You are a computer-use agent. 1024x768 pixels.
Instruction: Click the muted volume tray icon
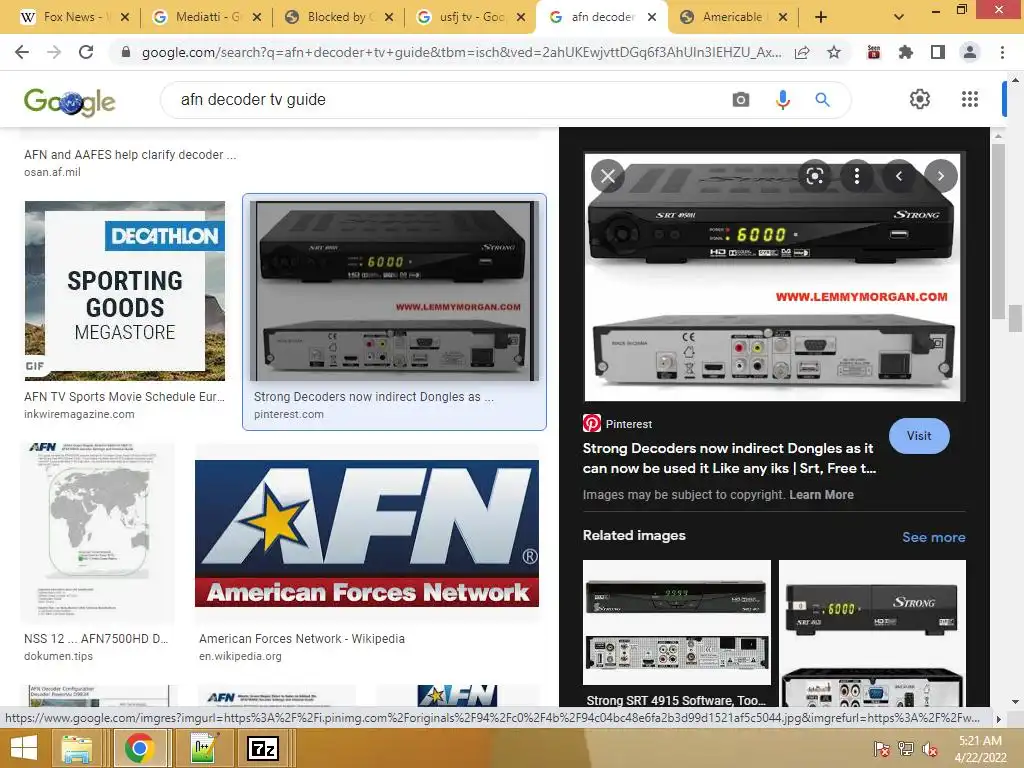point(929,749)
